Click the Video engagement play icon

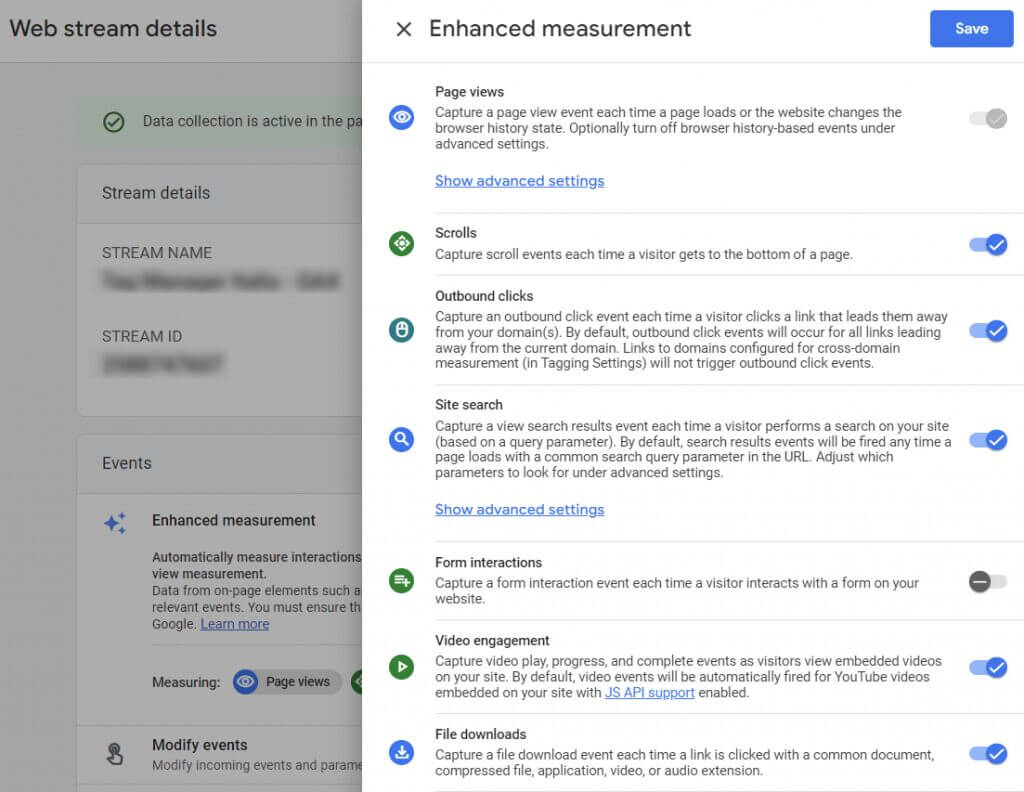(402, 667)
